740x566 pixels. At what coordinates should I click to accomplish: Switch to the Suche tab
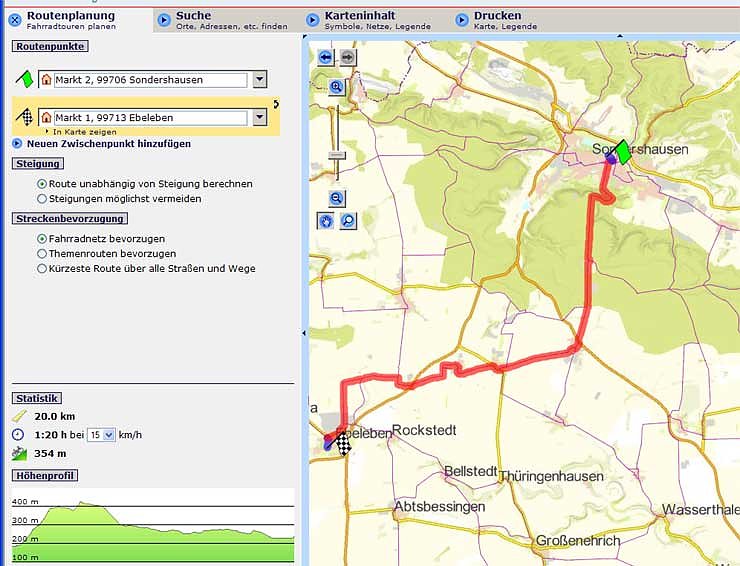(192, 16)
